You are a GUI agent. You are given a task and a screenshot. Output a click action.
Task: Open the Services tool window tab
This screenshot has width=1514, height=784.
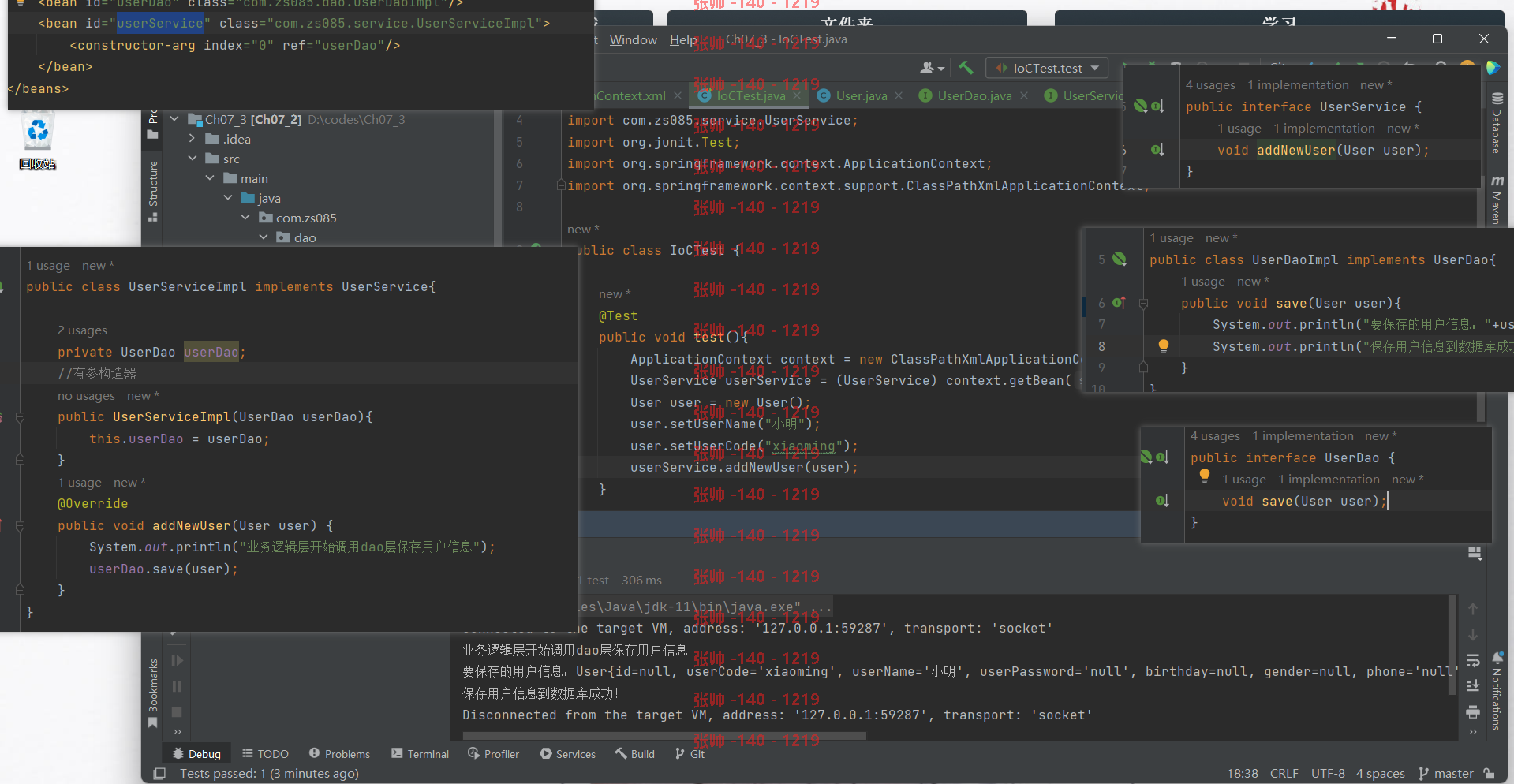tap(568, 754)
